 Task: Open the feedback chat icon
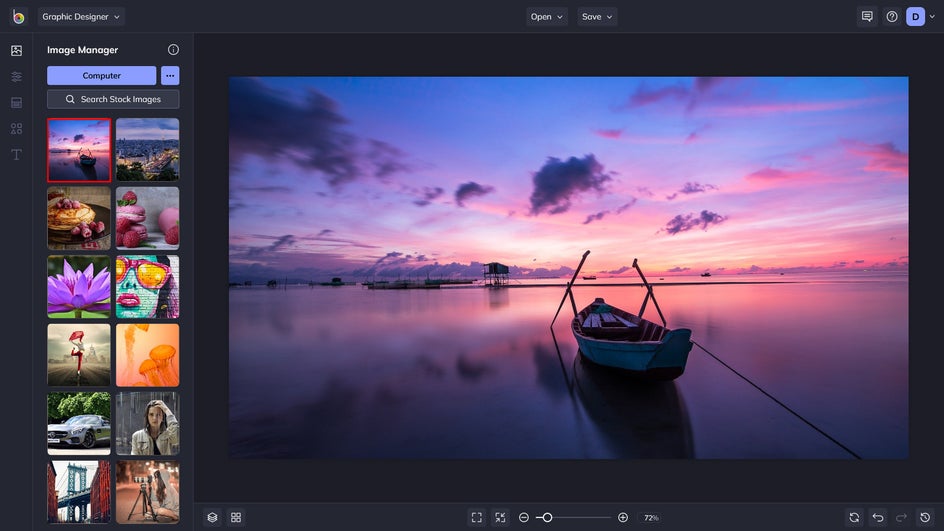click(x=867, y=17)
